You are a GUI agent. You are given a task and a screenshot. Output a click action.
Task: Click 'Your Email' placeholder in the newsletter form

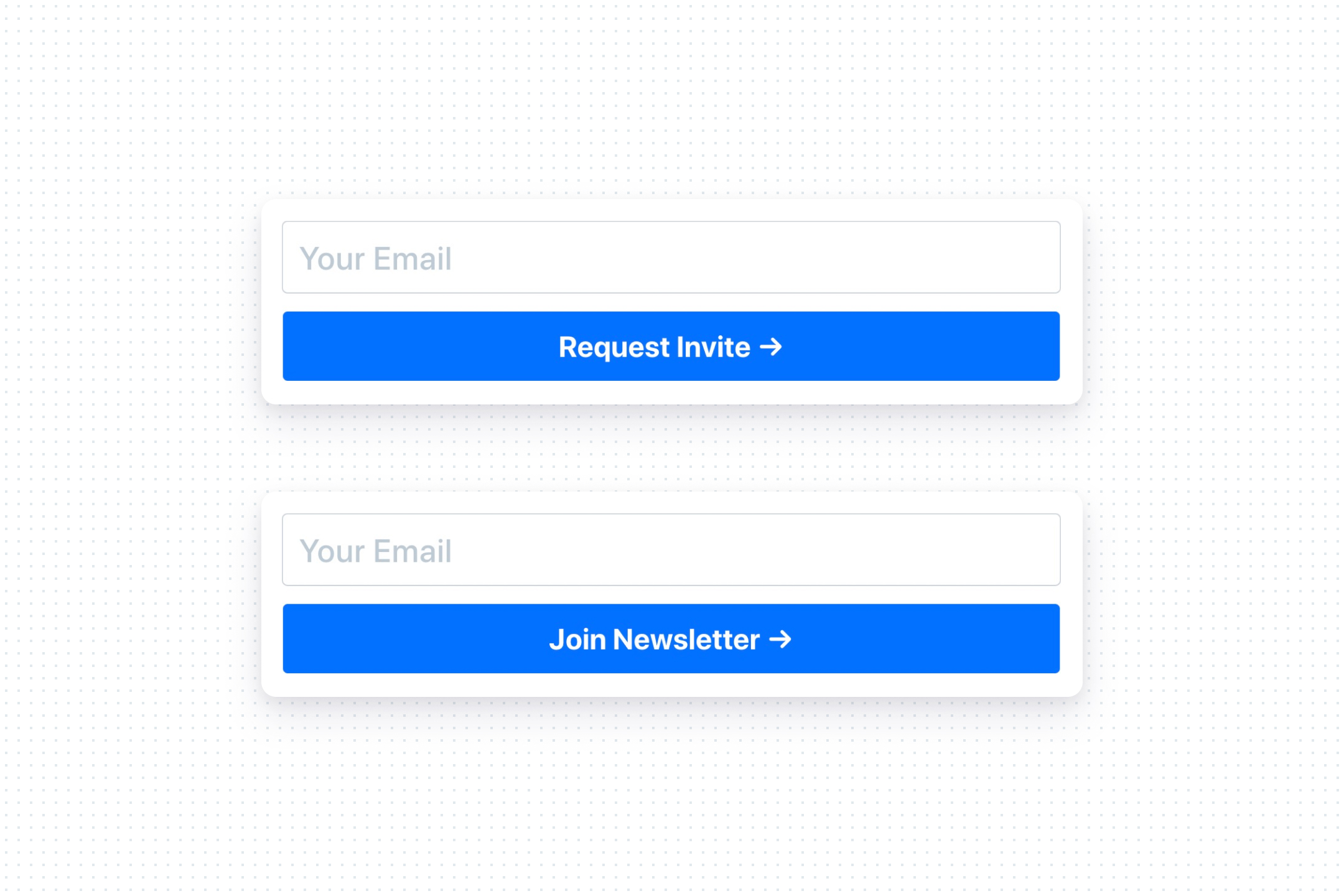point(376,551)
